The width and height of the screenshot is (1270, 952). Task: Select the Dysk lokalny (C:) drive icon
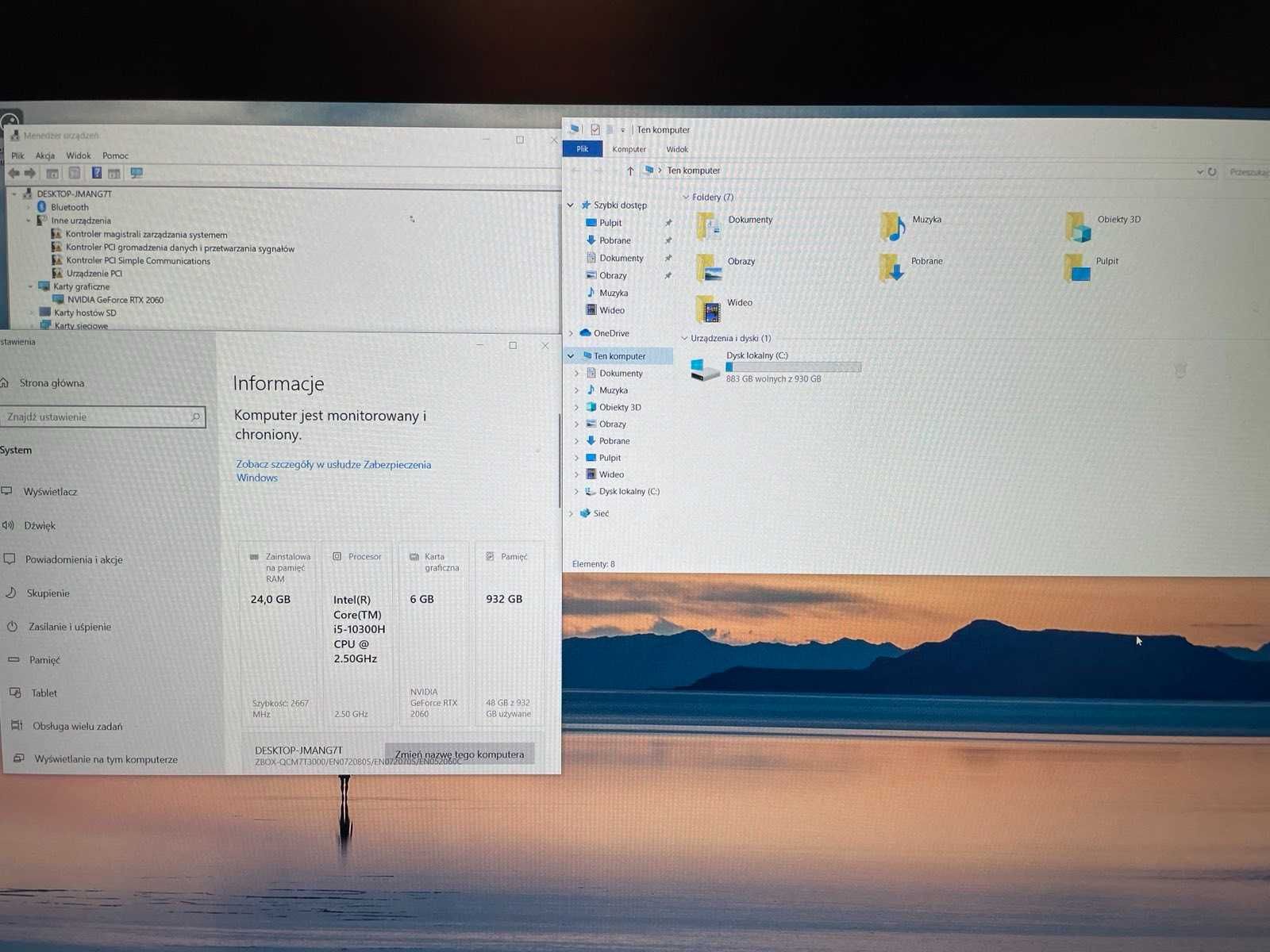coord(705,369)
